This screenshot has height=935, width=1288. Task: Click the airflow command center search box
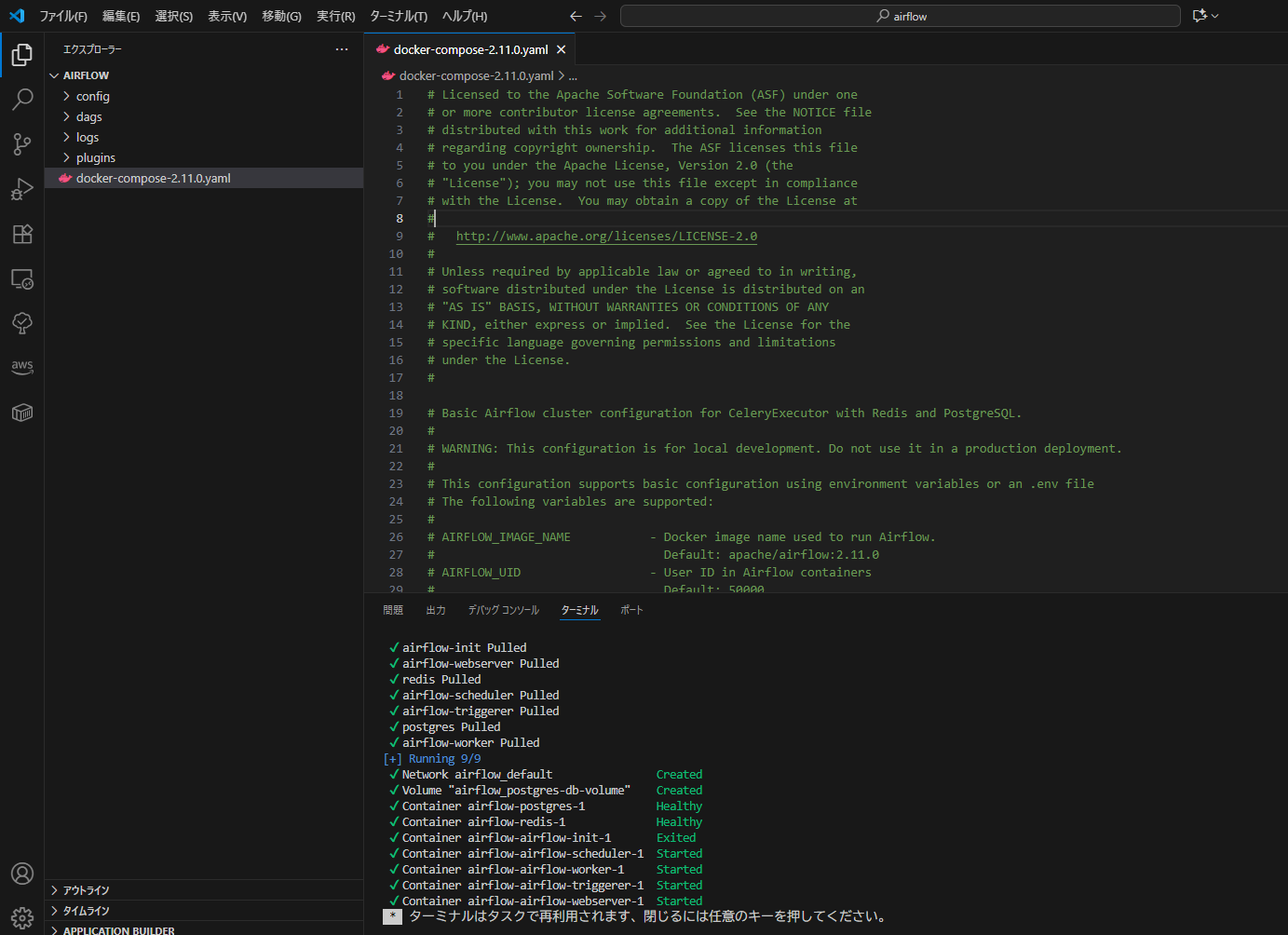(x=901, y=16)
